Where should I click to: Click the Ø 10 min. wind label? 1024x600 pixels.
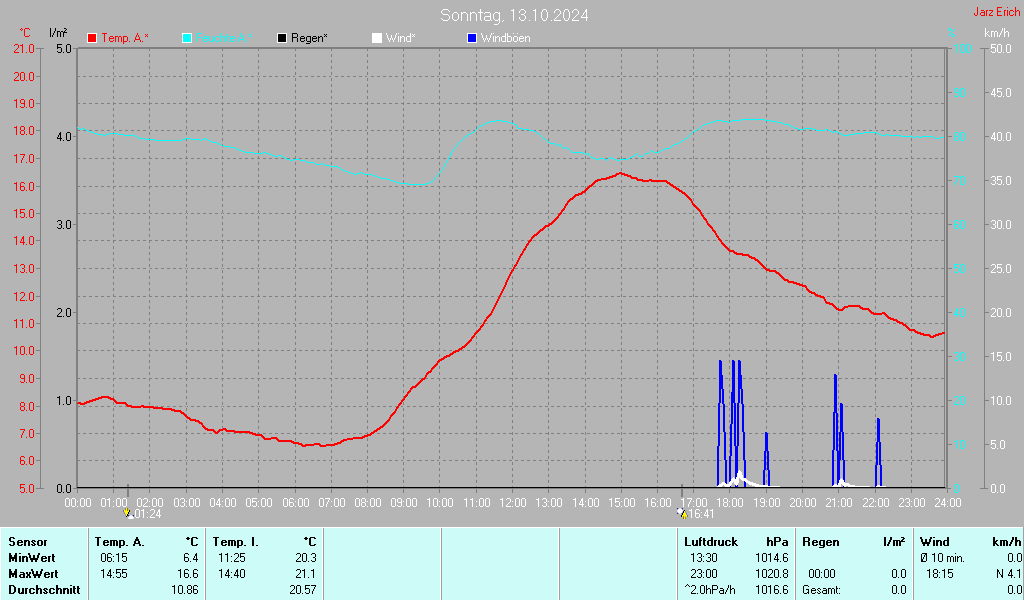click(942, 558)
